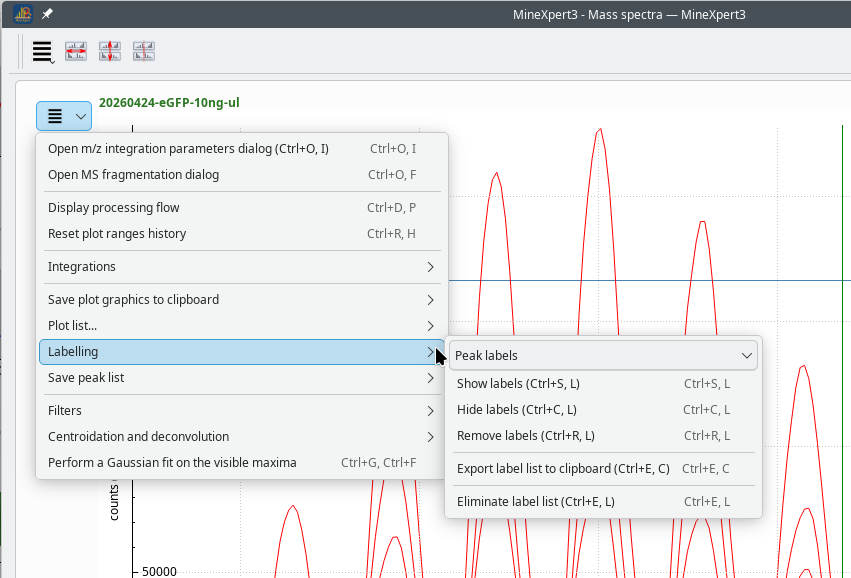Click the lock x-axis range icon with horizontal arrows

[x=76, y=51]
